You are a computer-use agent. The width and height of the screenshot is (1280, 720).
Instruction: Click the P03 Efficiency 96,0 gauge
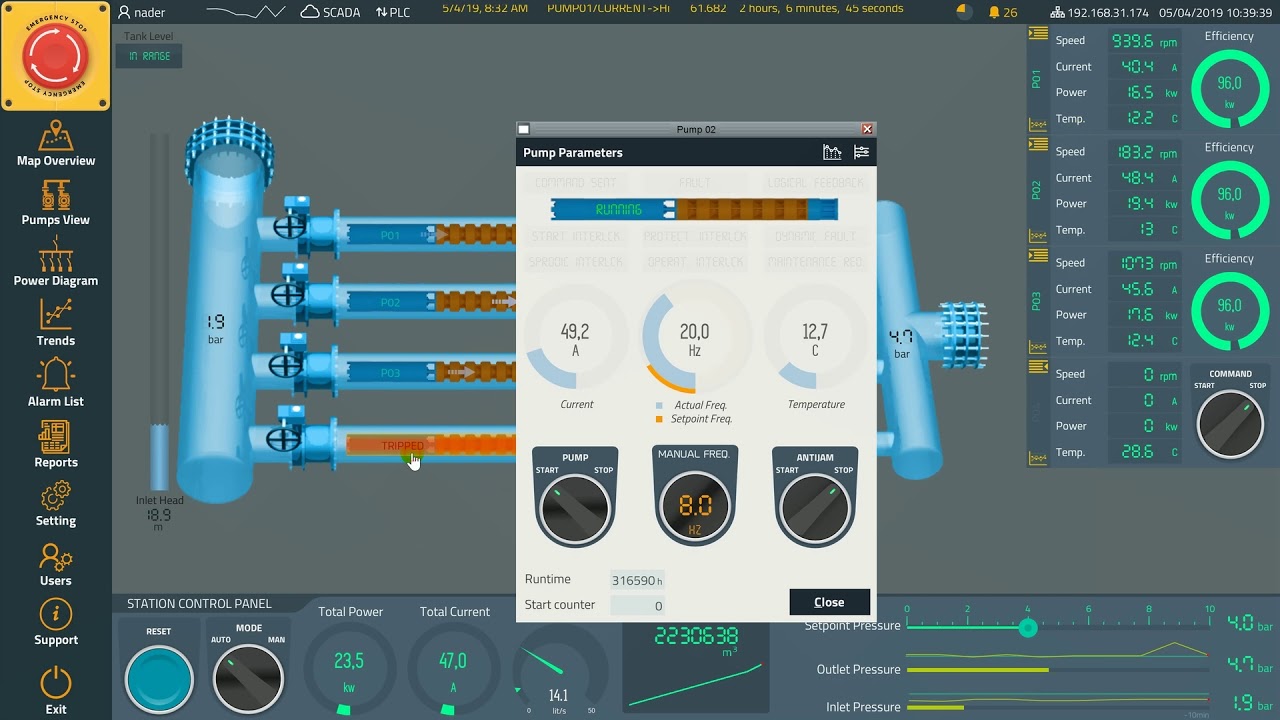coord(1229,310)
